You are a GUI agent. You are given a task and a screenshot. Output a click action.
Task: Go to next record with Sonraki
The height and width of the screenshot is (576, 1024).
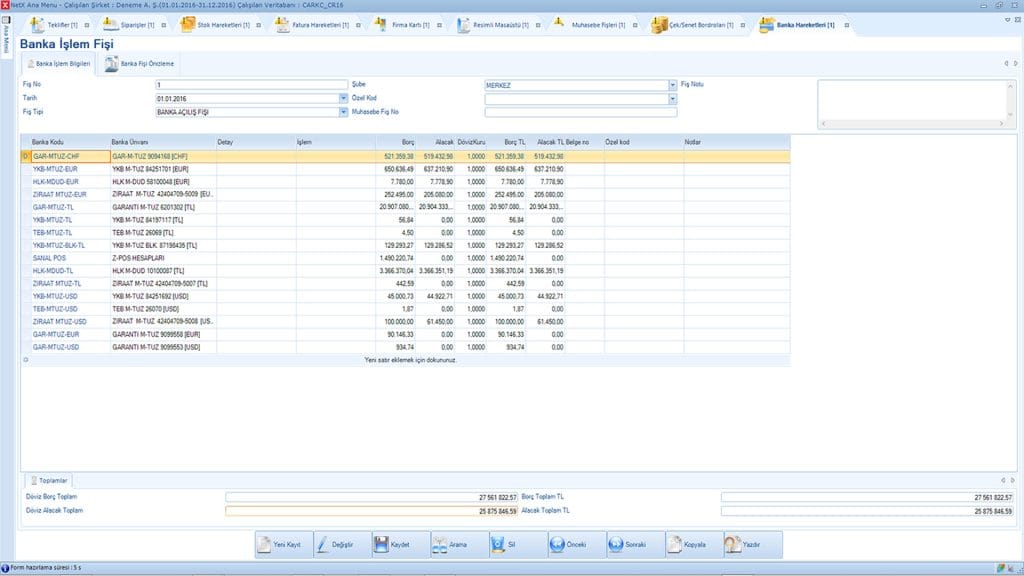coord(629,545)
